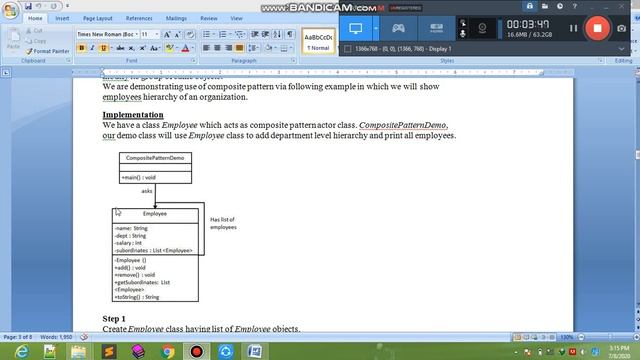Pause the Bandicam recording
This screenshot has height=360, width=640.
click(573, 28)
